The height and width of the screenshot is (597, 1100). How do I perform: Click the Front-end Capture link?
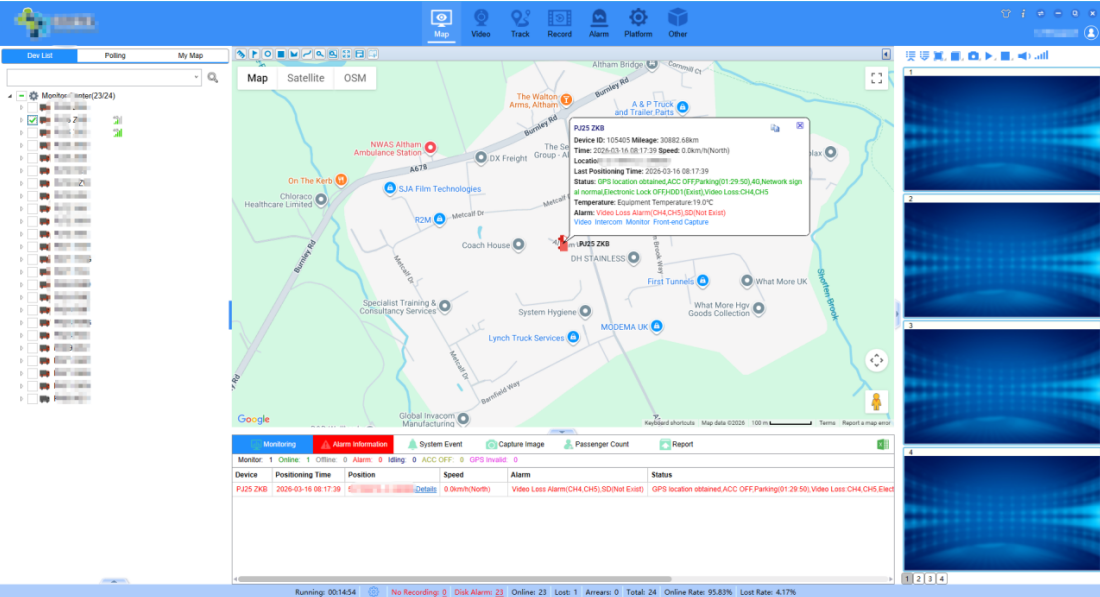point(680,222)
